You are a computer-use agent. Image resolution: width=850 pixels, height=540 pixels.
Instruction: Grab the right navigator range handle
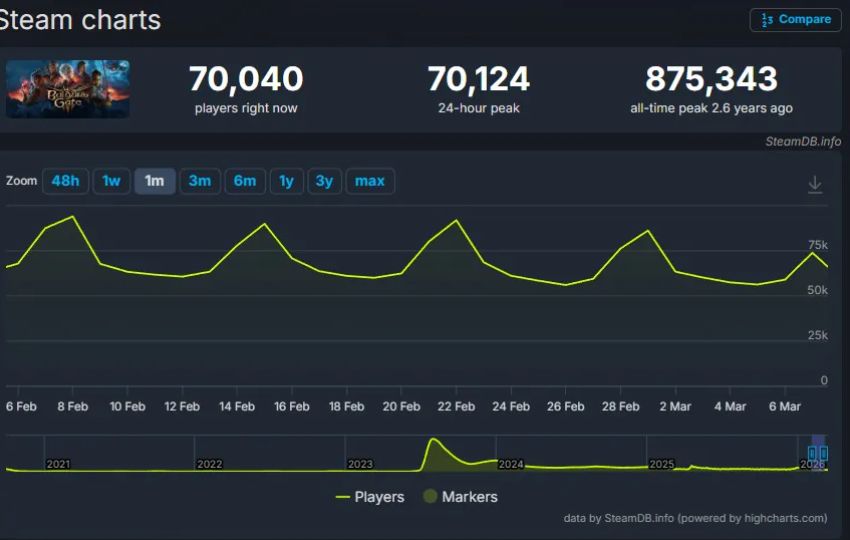[824, 453]
